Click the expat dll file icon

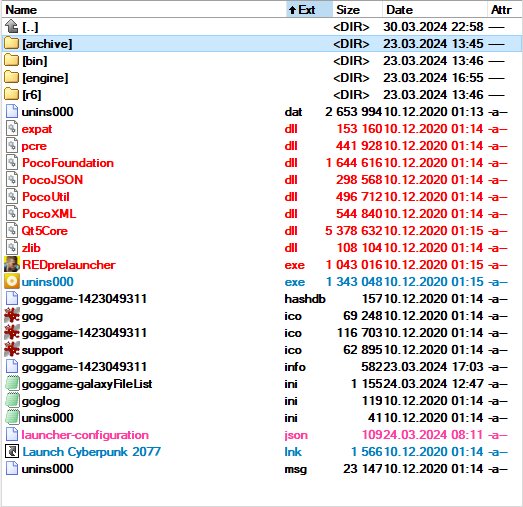12,129
